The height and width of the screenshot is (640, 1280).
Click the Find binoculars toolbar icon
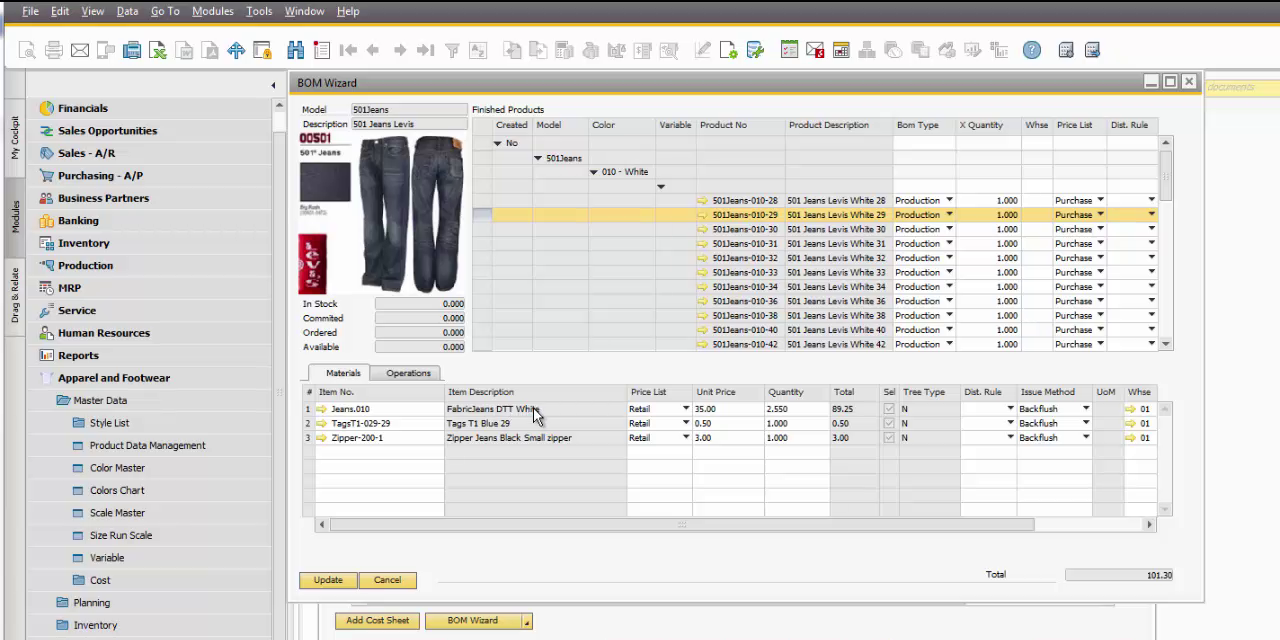pyautogui.click(x=295, y=50)
